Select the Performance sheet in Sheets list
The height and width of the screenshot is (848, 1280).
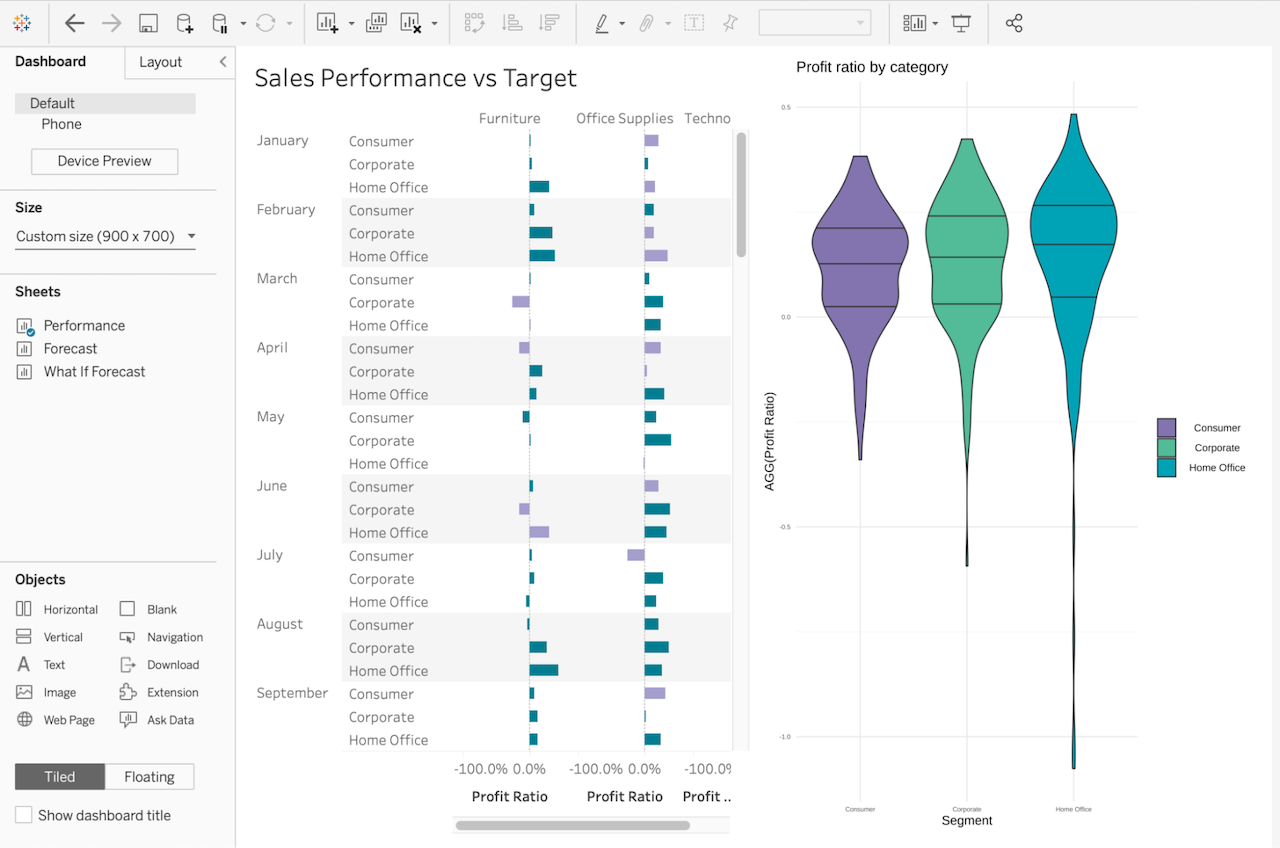click(x=84, y=325)
